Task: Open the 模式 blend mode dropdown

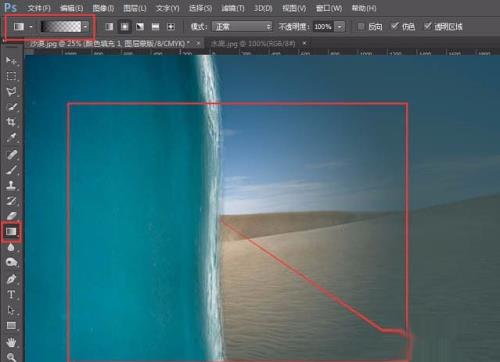Action: 242,26
